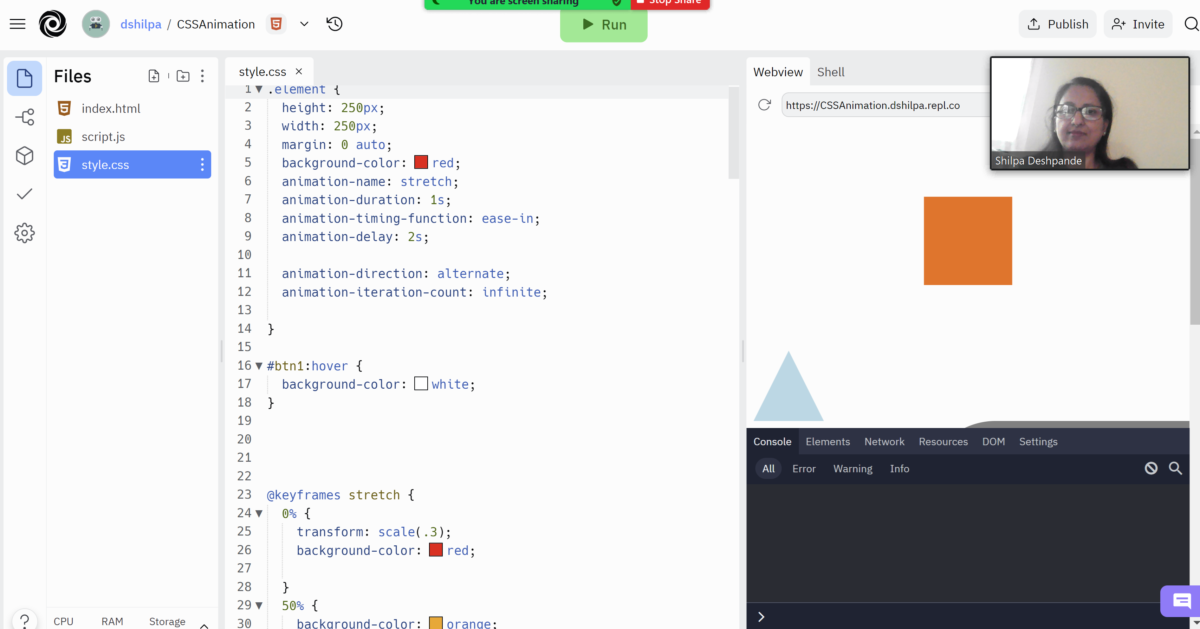Click the upload file icon in Files panel
The image size is (1200, 629).
coord(154,75)
